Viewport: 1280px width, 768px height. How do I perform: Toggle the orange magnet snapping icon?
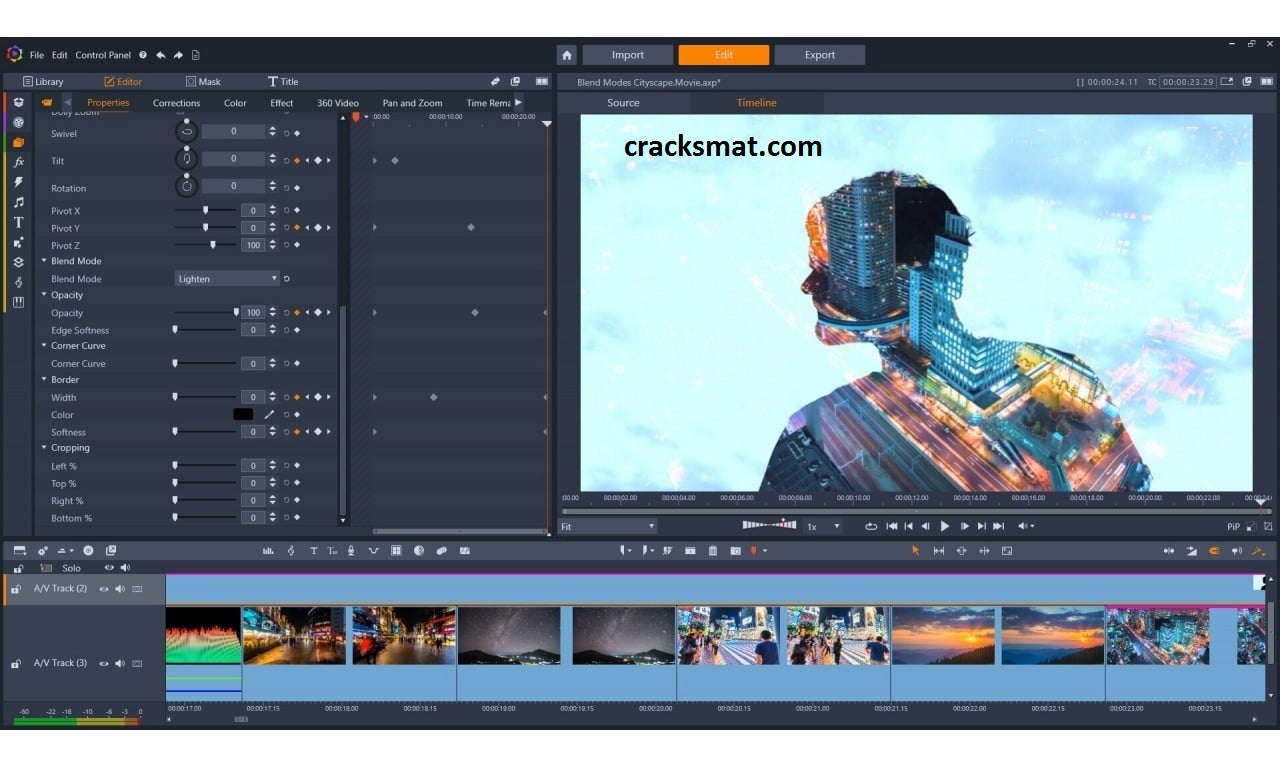pos(1214,550)
